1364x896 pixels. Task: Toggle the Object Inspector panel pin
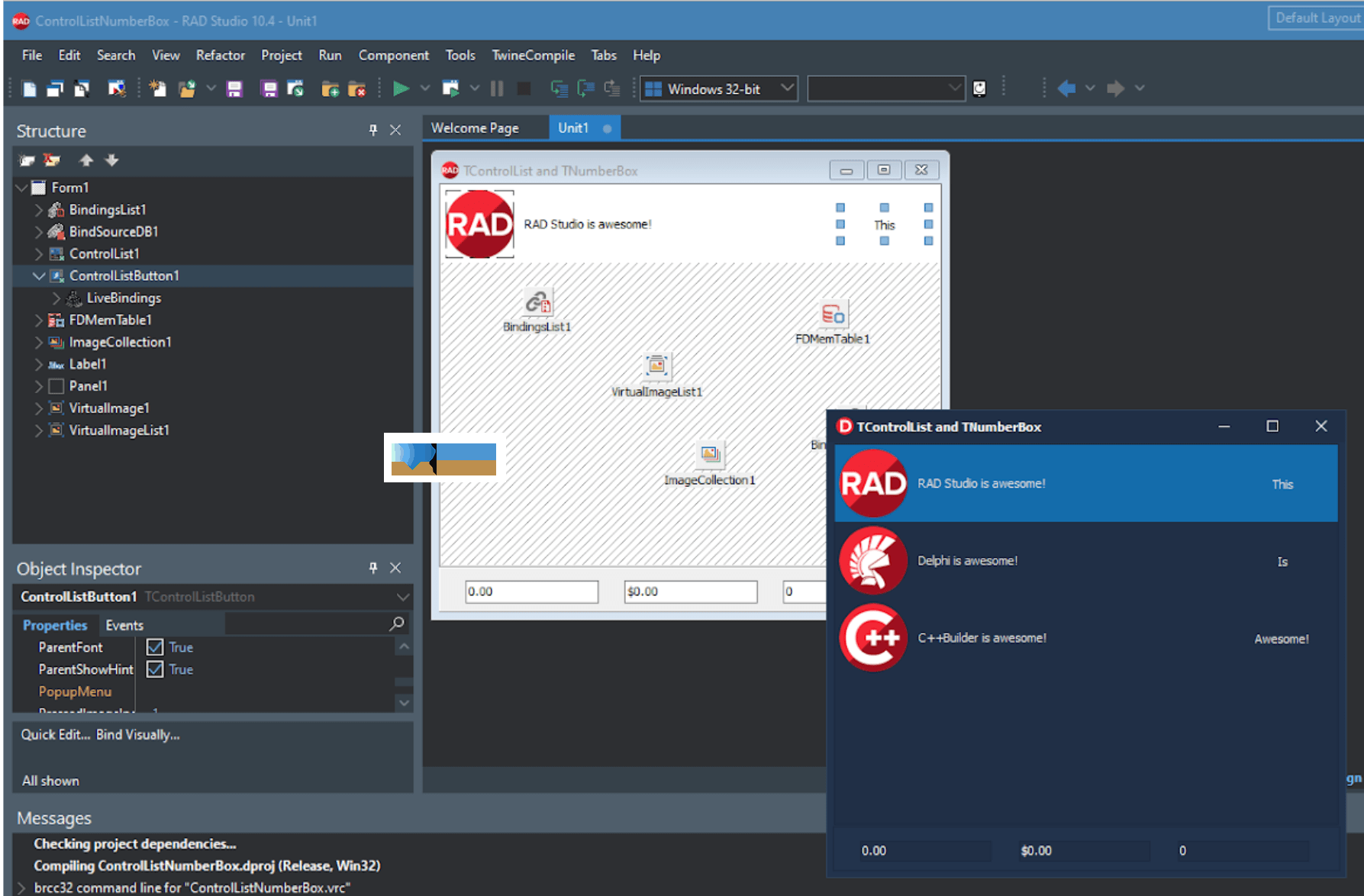[x=373, y=568]
